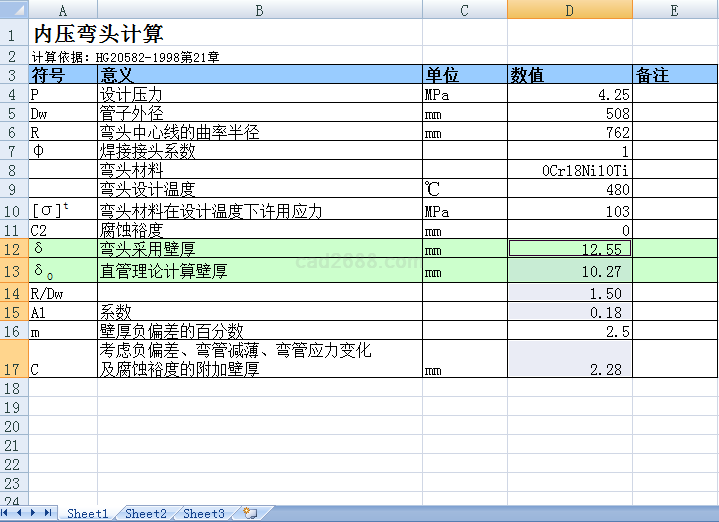Open the Sheet3 tab
719x522 pixels.
(x=204, y=513)
